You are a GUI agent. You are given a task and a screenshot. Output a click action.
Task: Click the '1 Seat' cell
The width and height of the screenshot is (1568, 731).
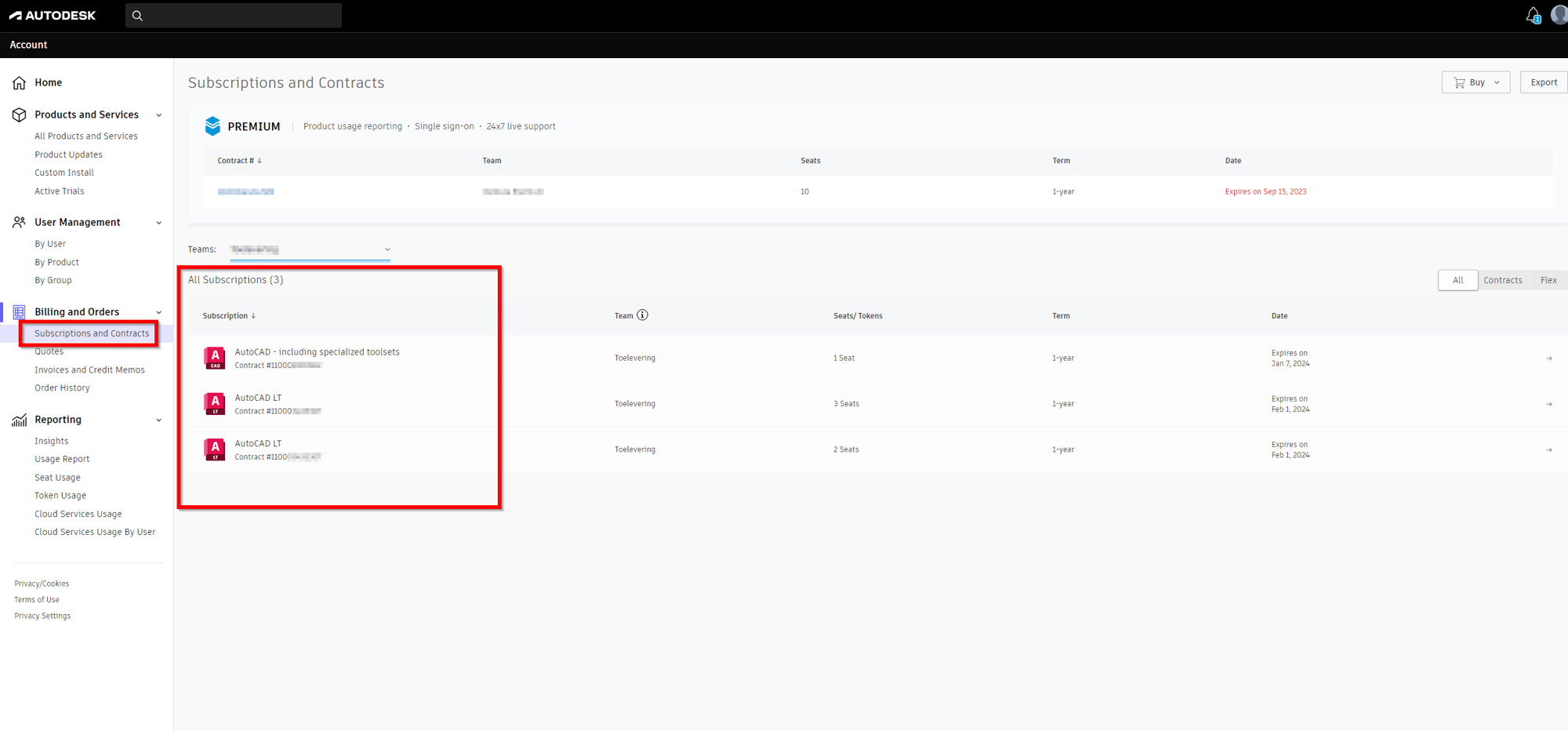click(x=844, y=358)
